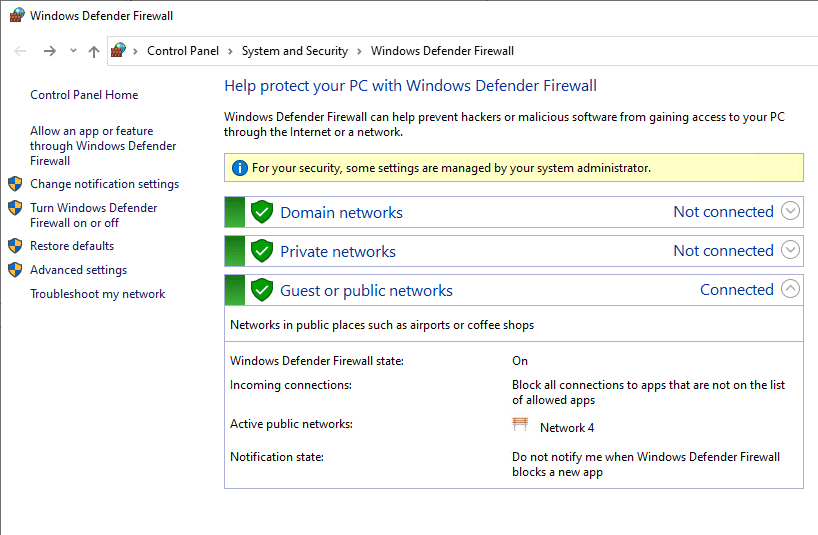
Task: Open Restore defaults link
Action: (72, 246)
